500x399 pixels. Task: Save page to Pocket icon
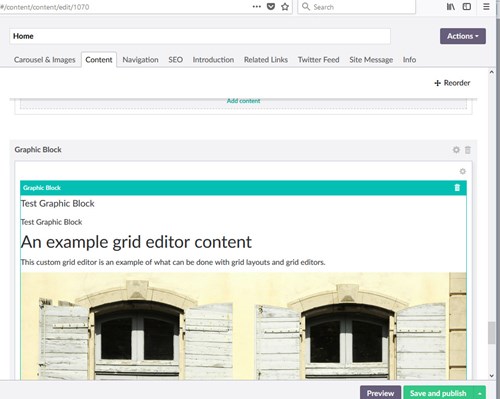click(x=271, y=7)
